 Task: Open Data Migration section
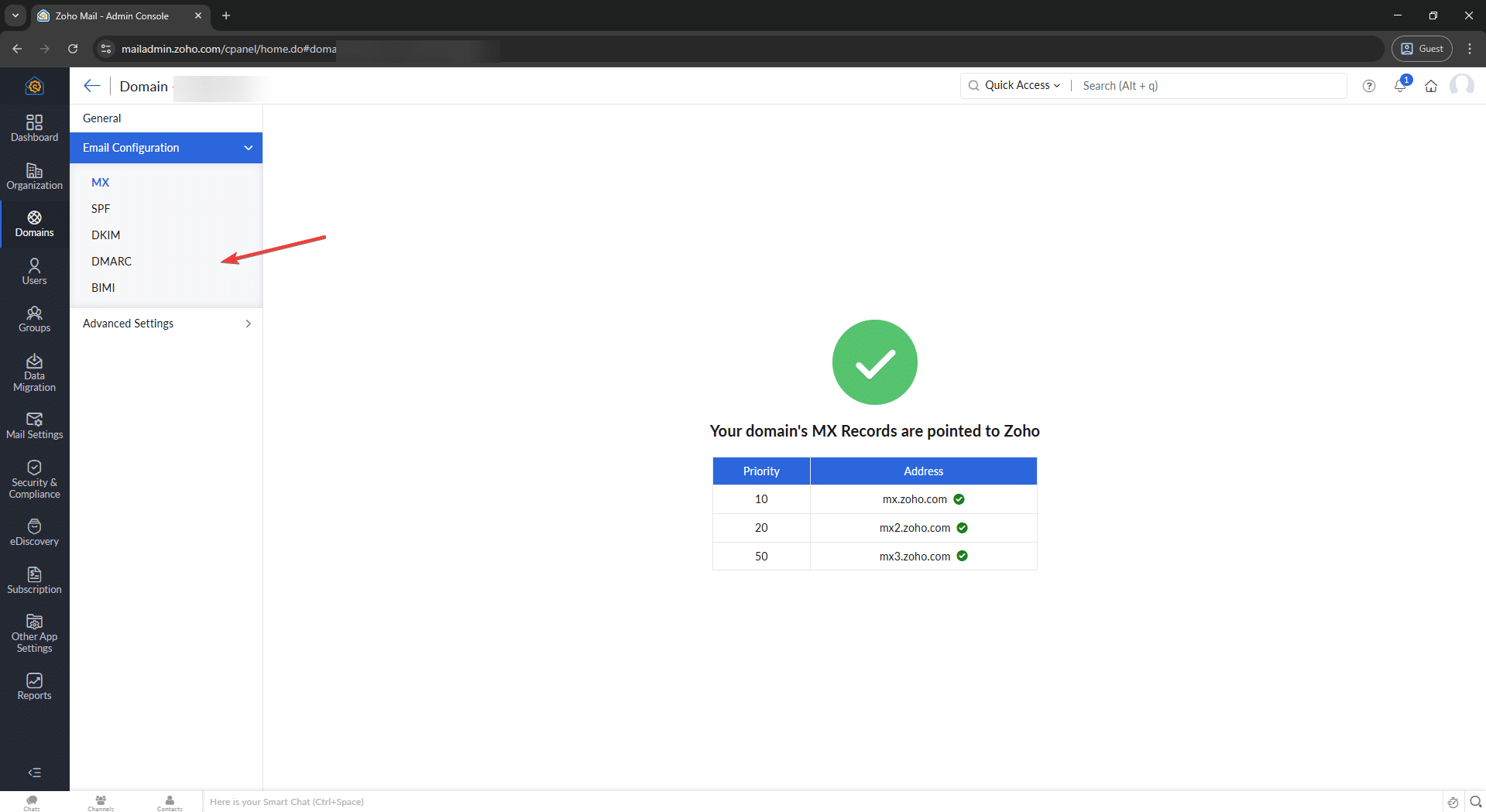coord(34,372)
